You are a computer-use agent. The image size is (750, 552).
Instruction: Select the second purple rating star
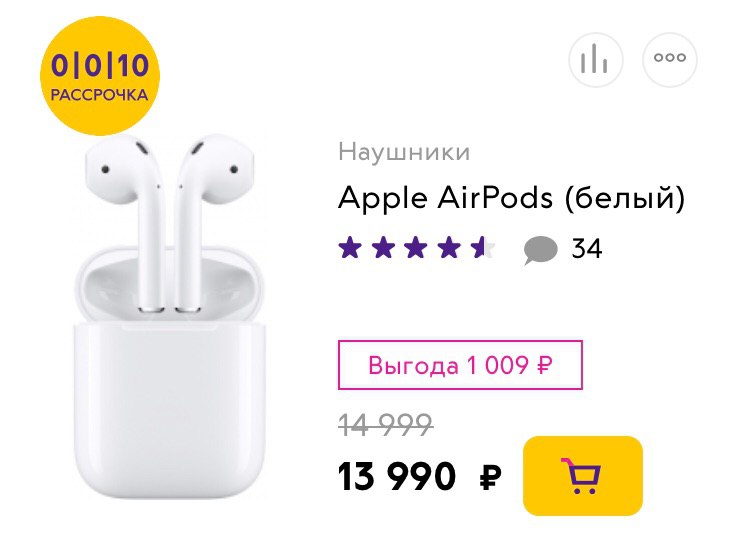pos(383,248)
